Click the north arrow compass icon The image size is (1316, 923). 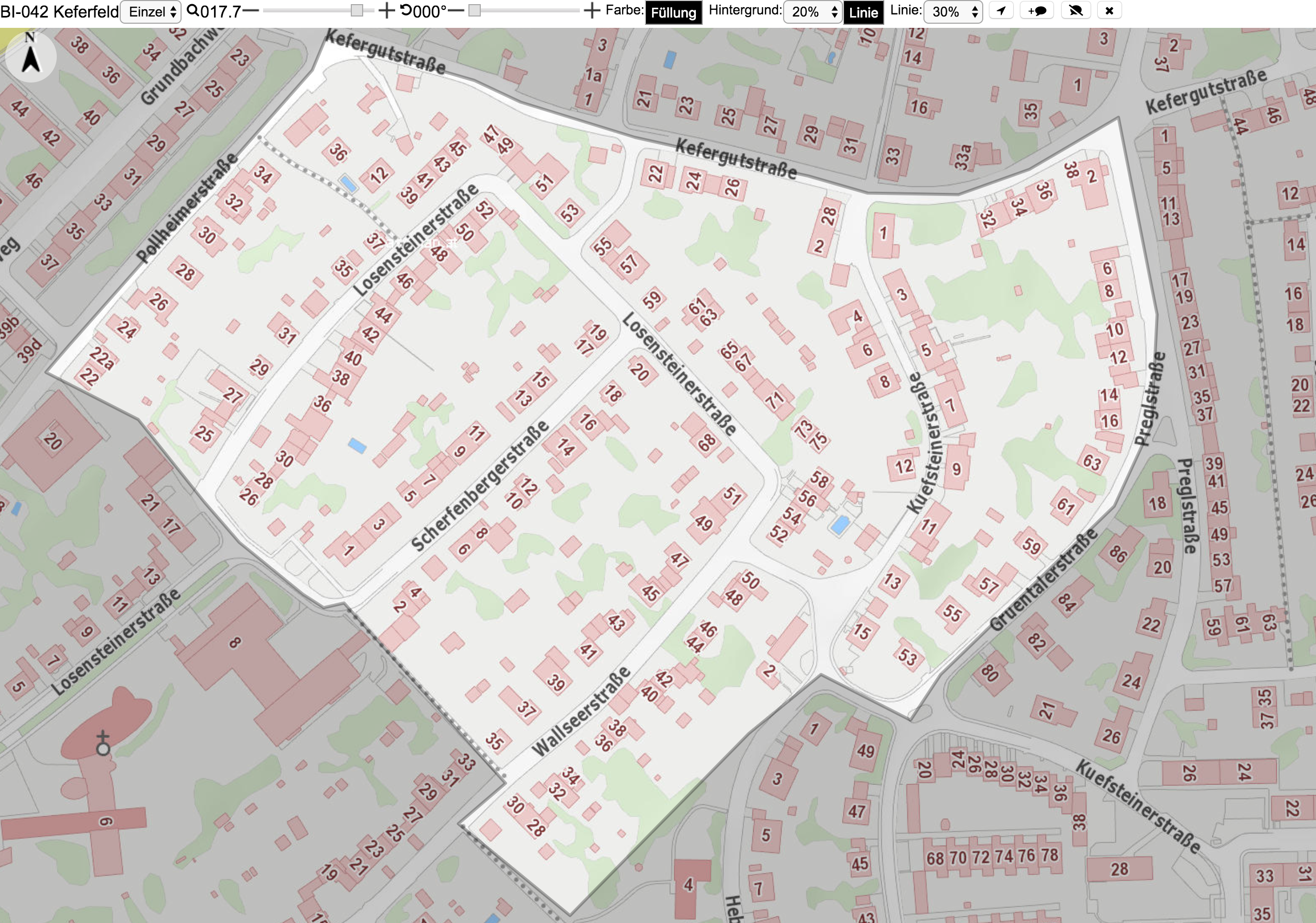point(30,55)
